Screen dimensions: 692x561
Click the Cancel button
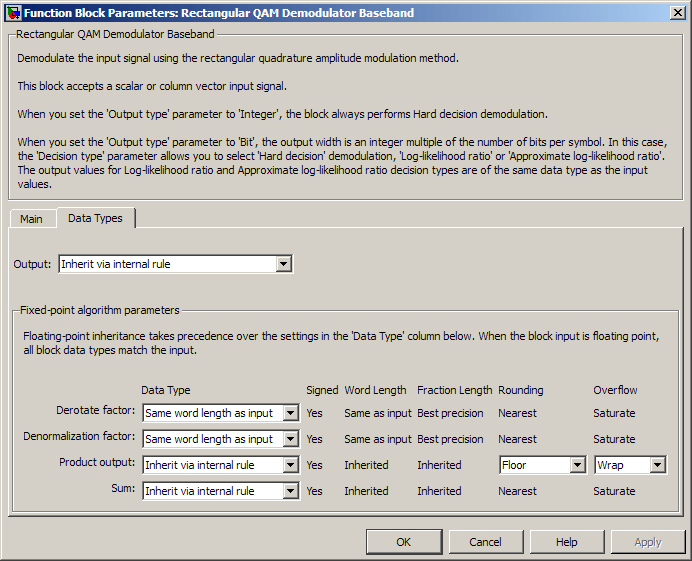click(x=485, y=542)
